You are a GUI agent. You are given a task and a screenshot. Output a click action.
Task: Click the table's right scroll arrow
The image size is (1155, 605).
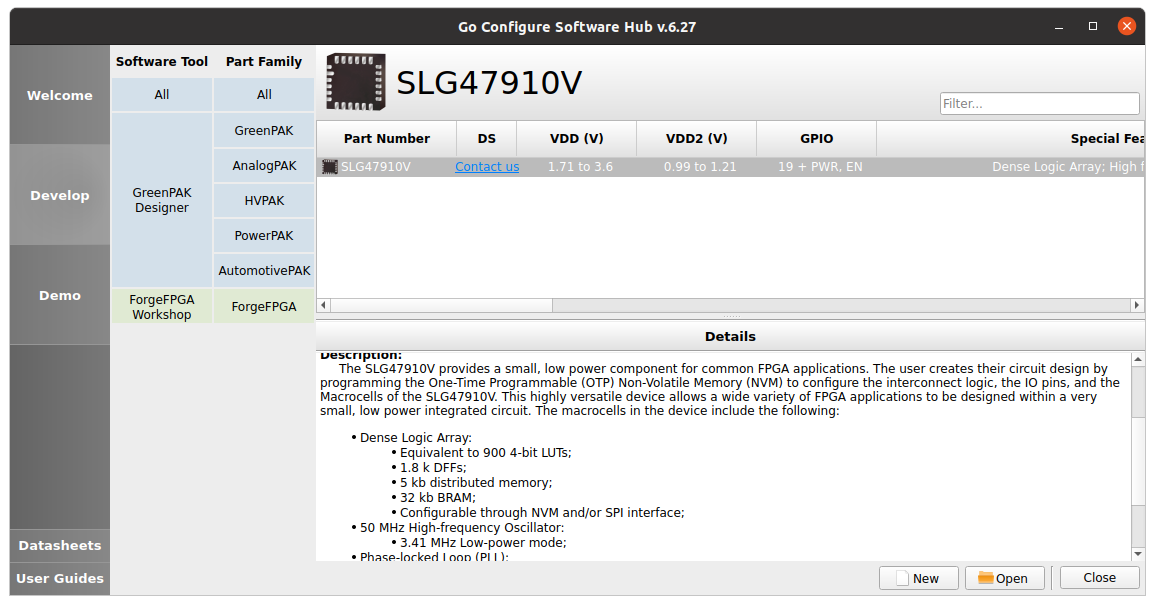1137,305
